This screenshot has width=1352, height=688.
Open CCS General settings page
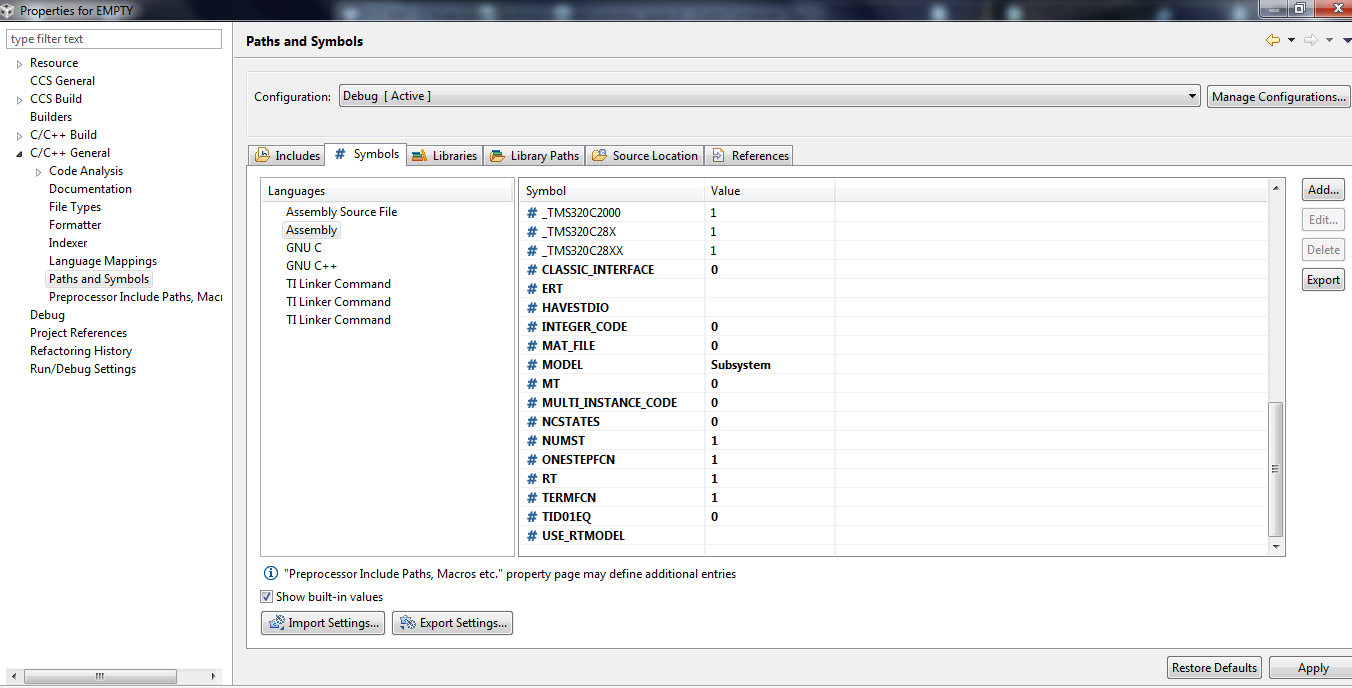(62, 81)
